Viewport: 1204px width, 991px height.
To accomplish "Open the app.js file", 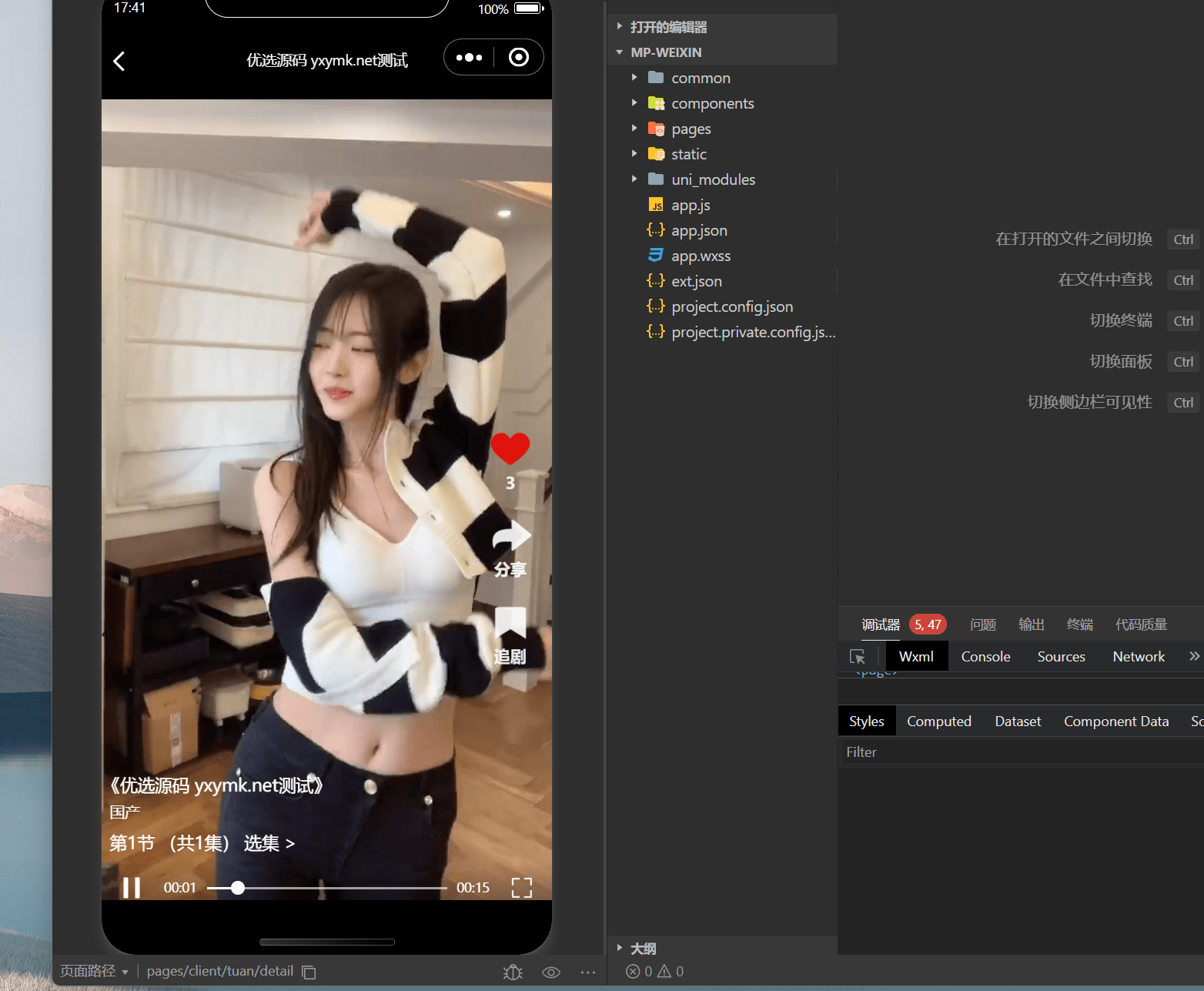I will click(722, 205).
